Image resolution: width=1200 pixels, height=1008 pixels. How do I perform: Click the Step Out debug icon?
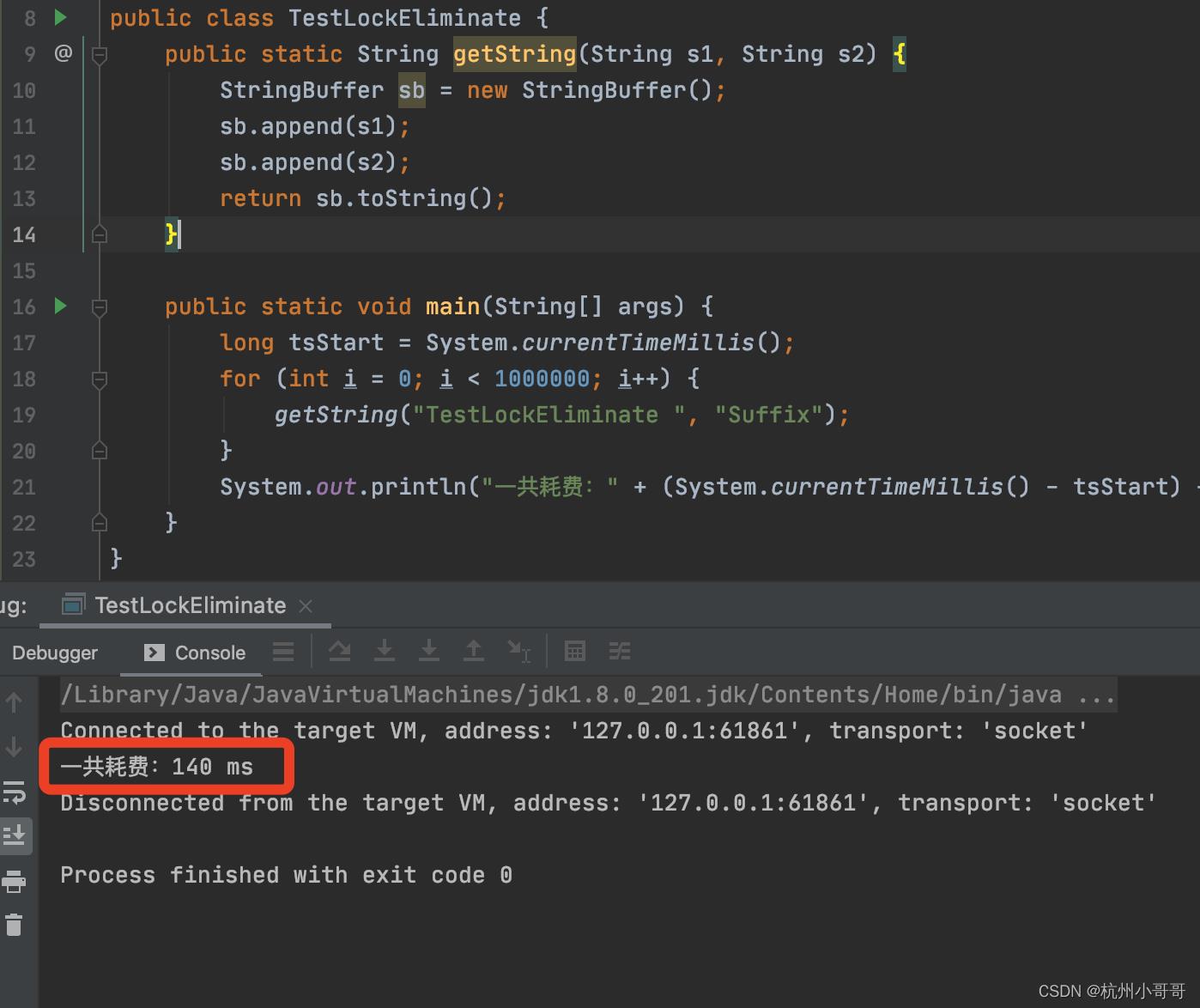473,652
